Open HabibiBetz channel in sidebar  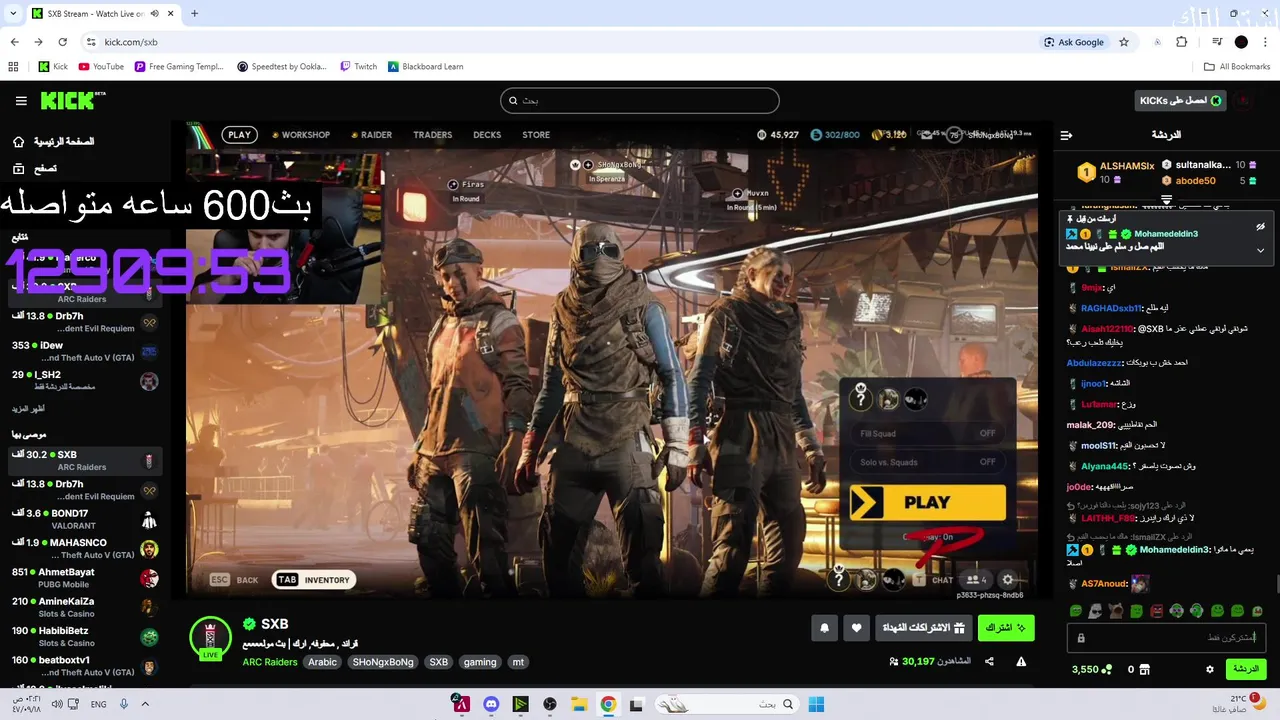(x=84, y=637)
